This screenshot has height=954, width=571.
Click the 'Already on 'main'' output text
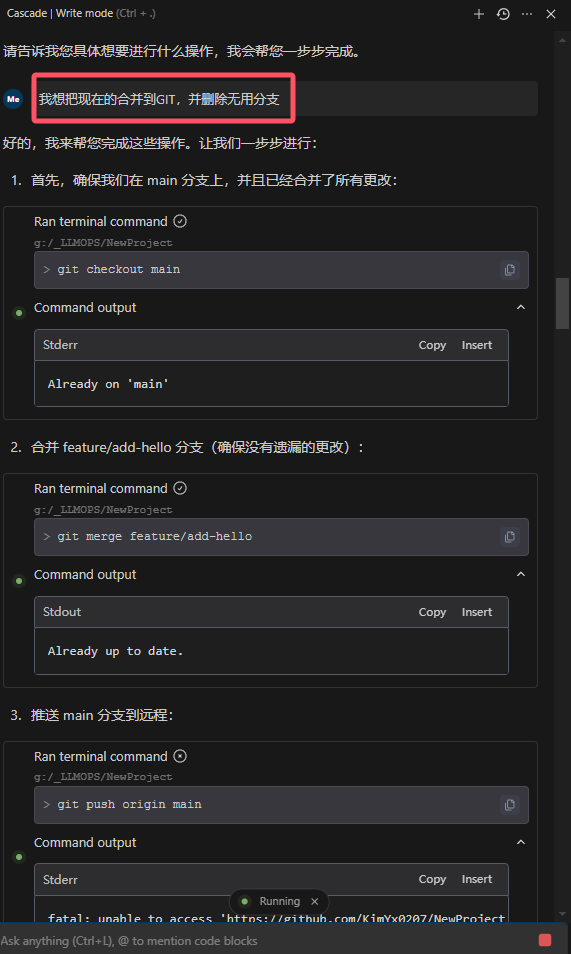(x=108, y=384)
